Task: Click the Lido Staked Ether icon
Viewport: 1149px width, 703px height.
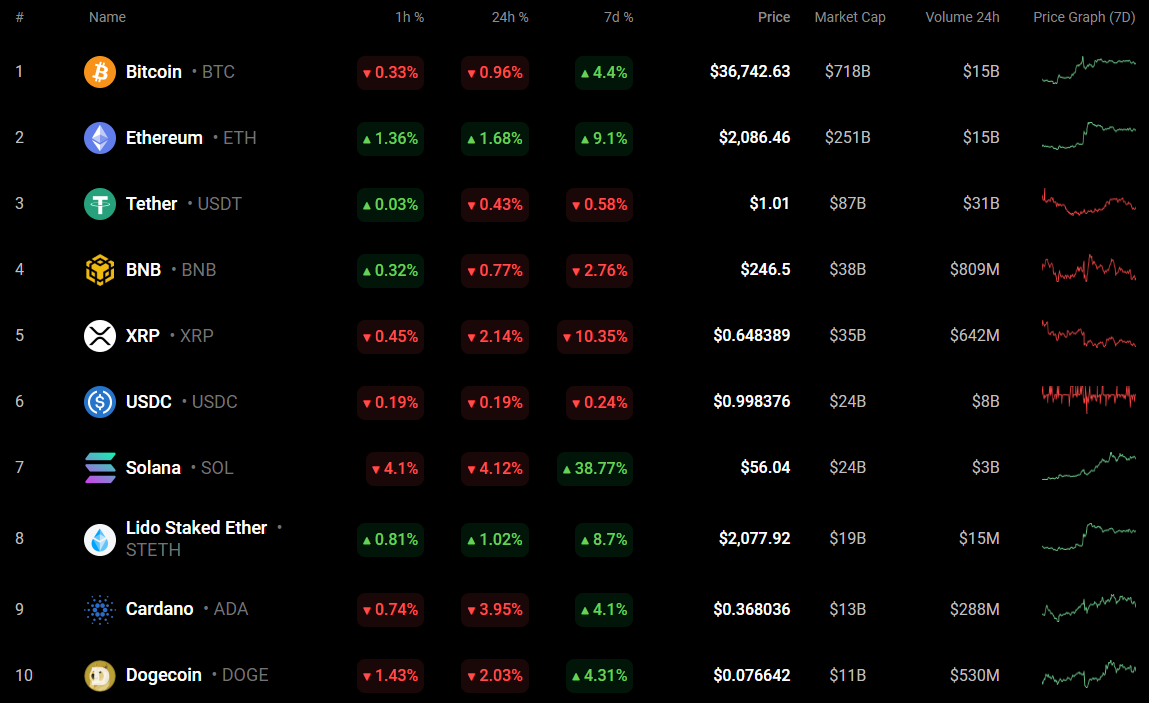Action: pos(100,539)
